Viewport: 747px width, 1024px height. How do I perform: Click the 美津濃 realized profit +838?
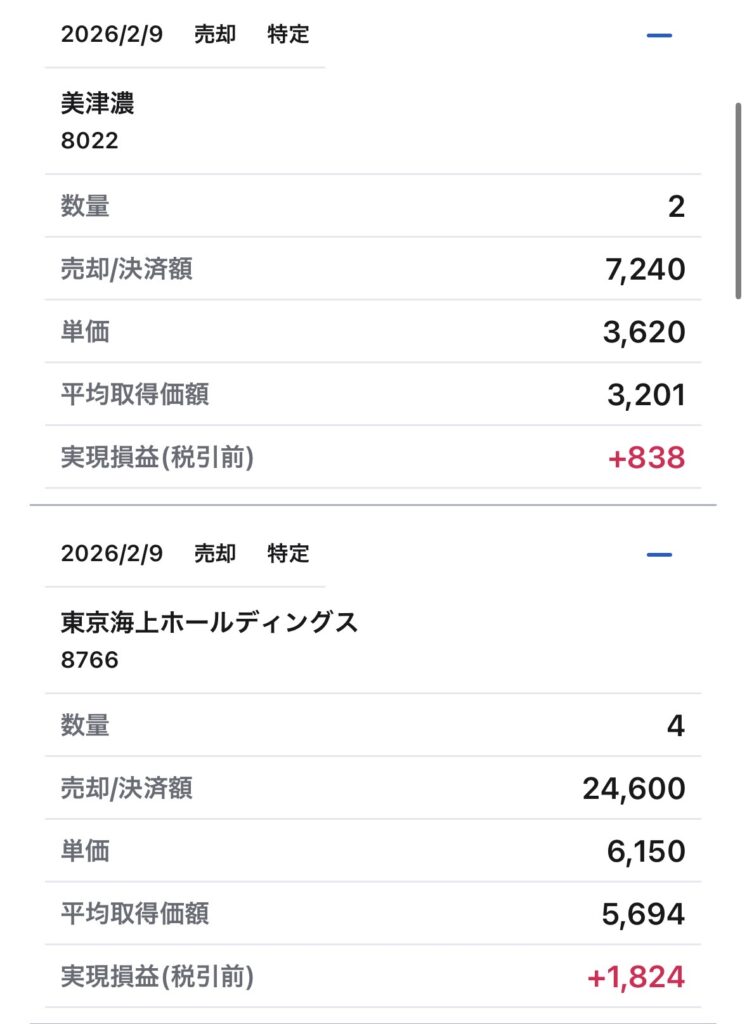click(x=646, y=458)
